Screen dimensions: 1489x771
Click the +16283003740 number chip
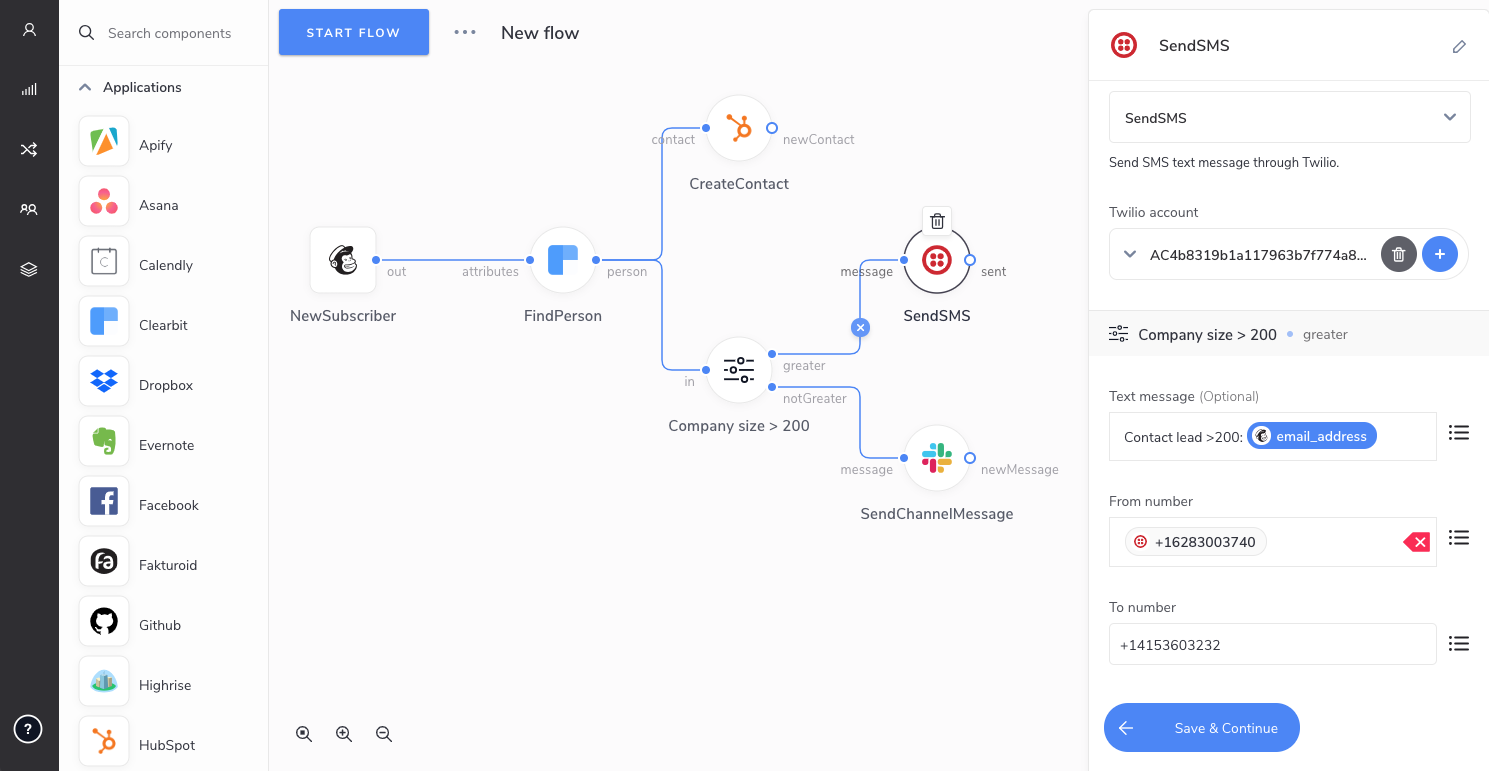point(1196,542)
